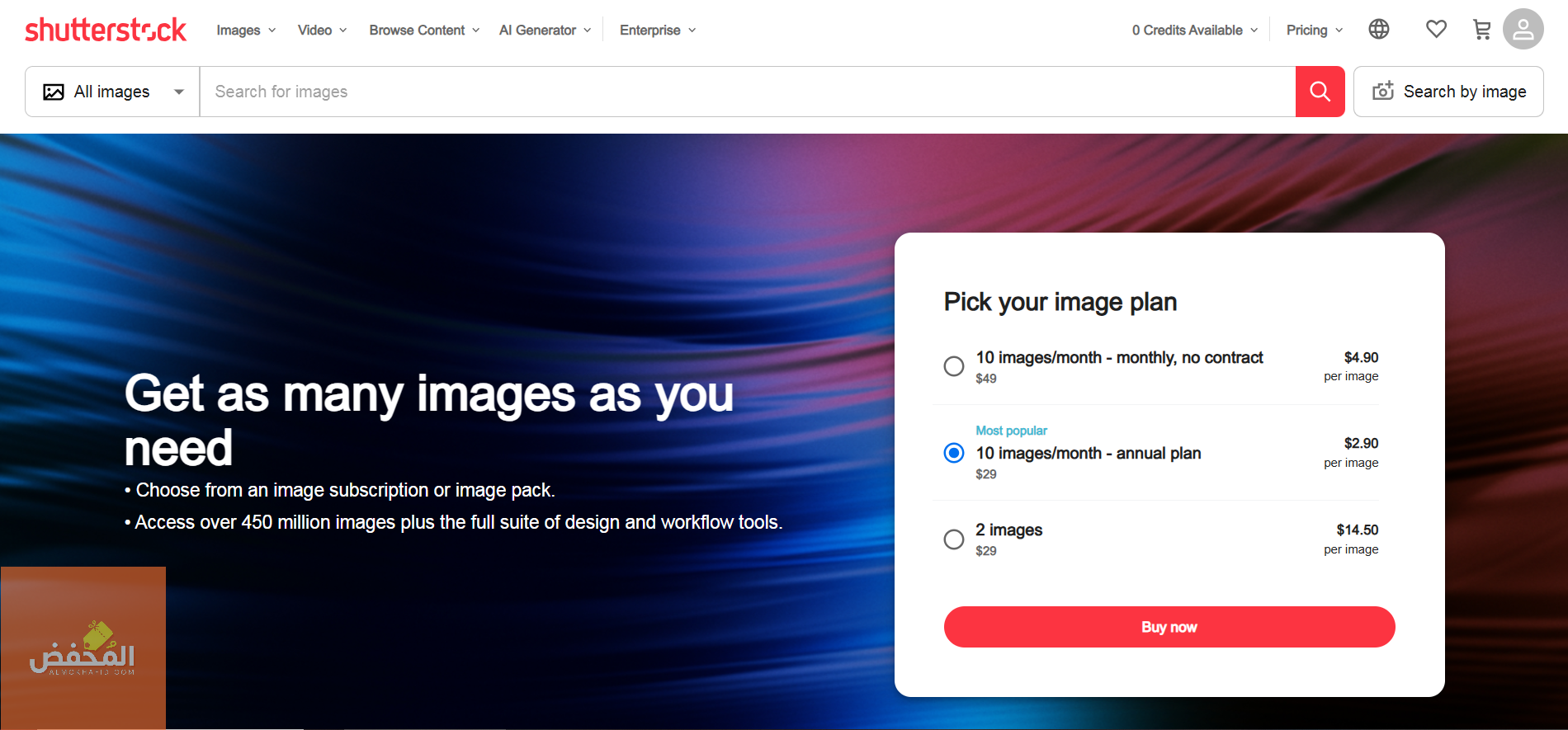
Task: Click the $49 monthly plan price
Action: 986,379
